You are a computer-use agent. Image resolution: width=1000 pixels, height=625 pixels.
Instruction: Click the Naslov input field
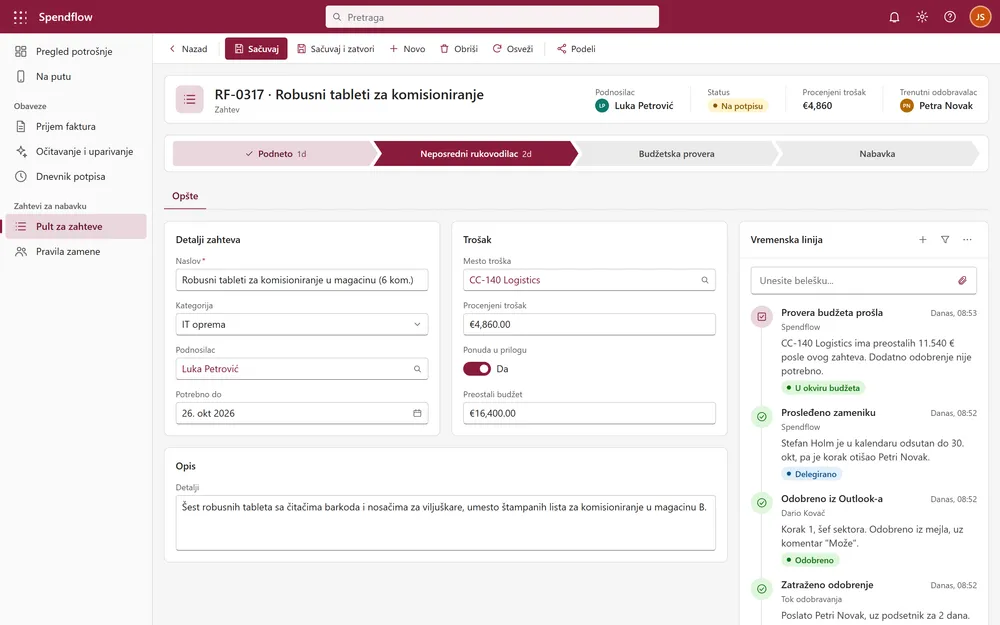302,280
